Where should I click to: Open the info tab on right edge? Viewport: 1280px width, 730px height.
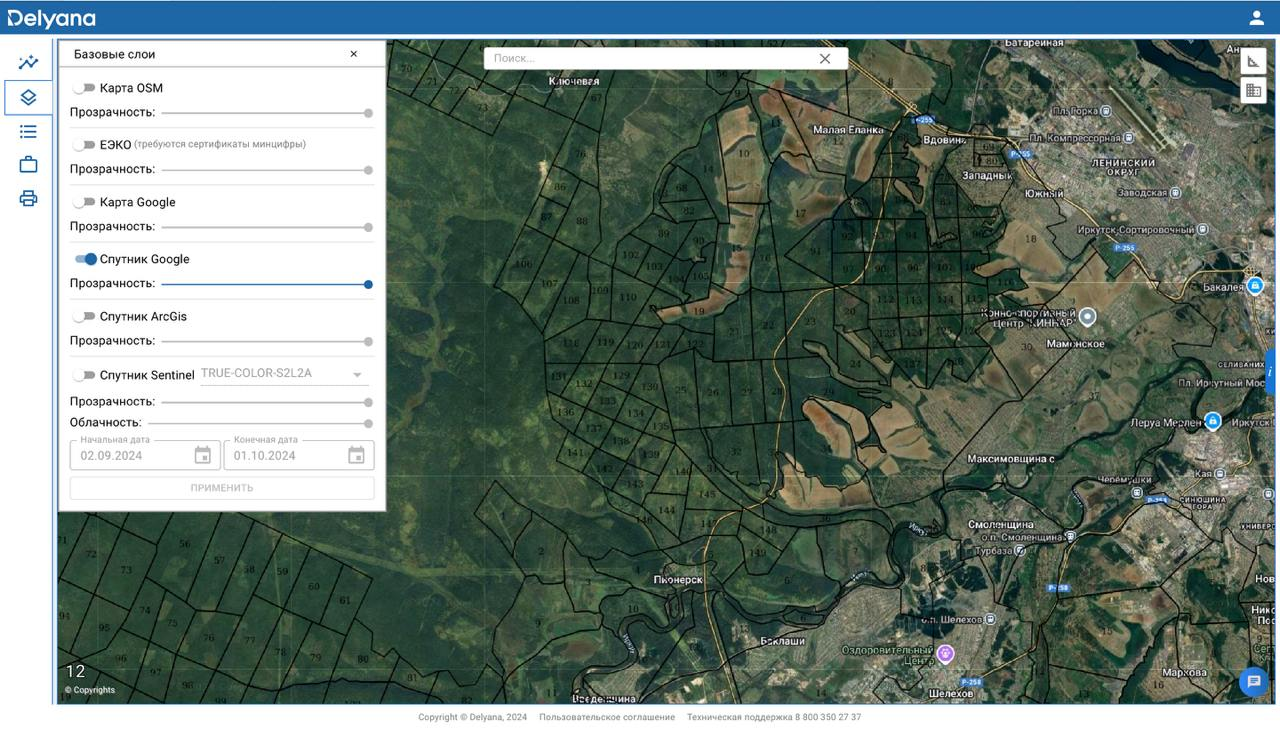tap(1272, 372)
